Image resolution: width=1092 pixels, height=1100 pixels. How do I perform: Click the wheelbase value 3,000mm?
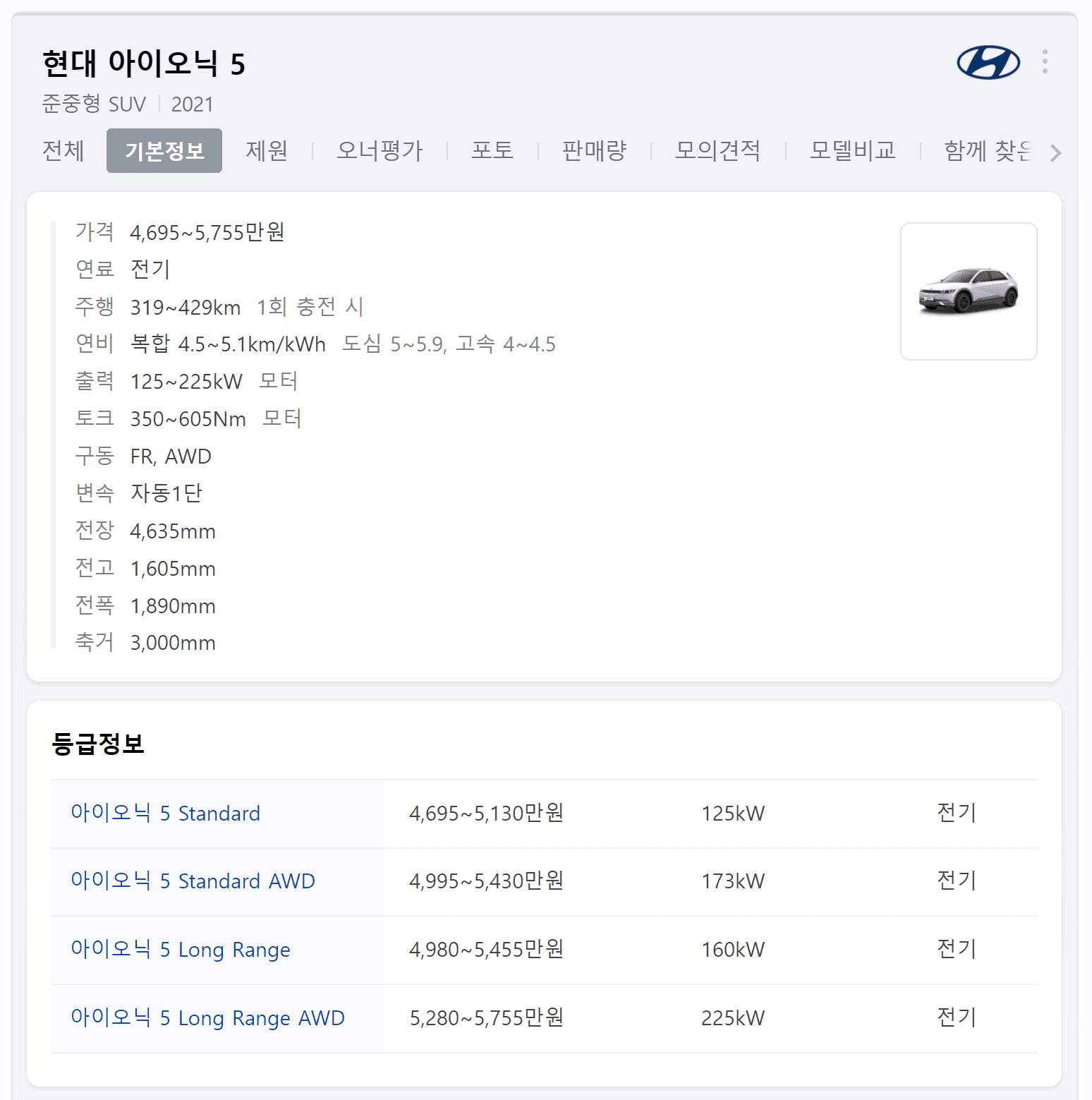pyautogui.click(x=173, y=643)
